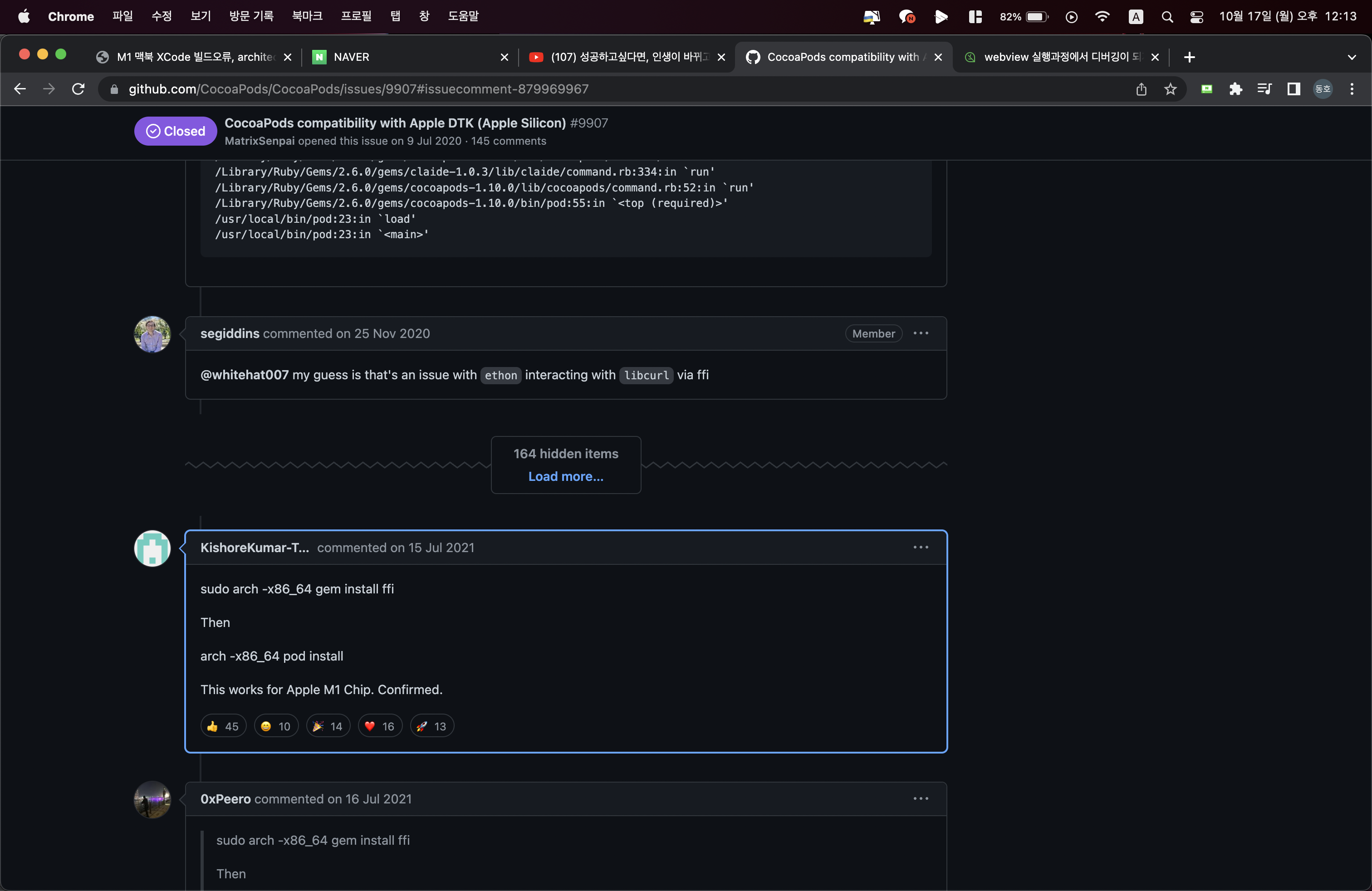This screenshot has height=891, width=1372.
Task: Open the Apple menu
Action: click(24, 16)
